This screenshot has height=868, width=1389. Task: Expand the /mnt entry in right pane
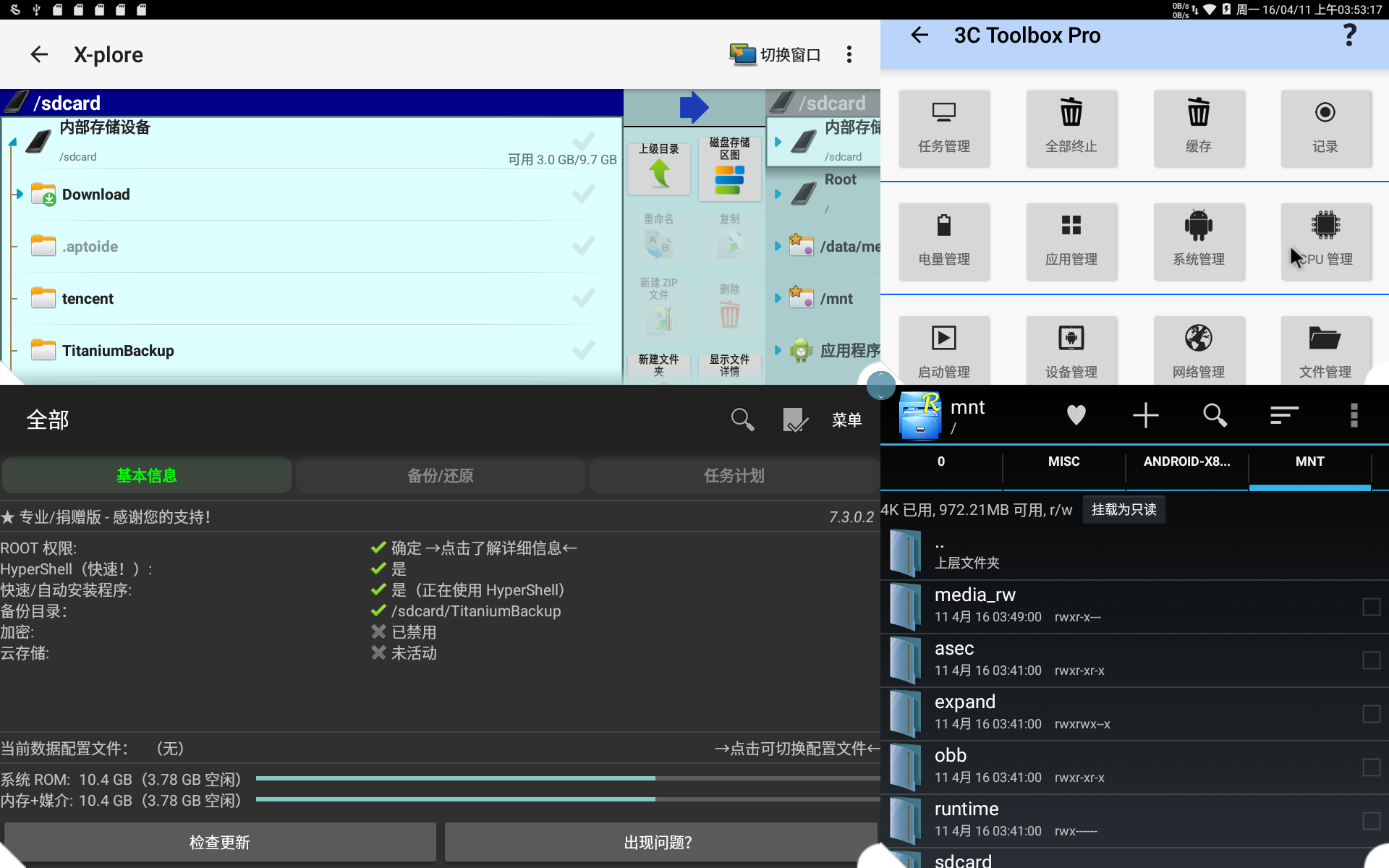click(778, 298)
